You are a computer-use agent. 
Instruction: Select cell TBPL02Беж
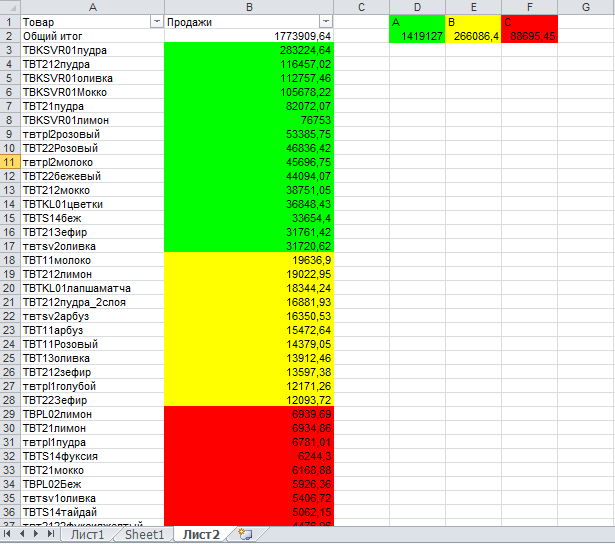coord(92,484)
